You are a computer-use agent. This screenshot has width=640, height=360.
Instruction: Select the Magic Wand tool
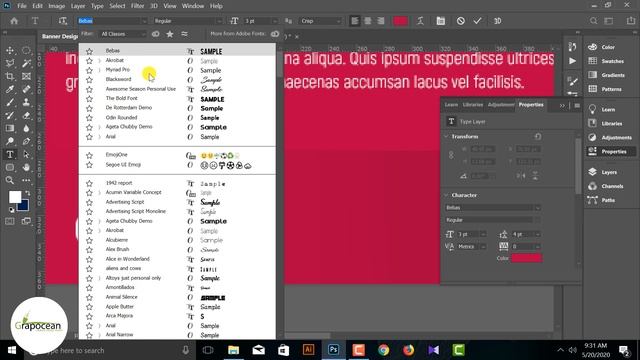pos(26,63)
